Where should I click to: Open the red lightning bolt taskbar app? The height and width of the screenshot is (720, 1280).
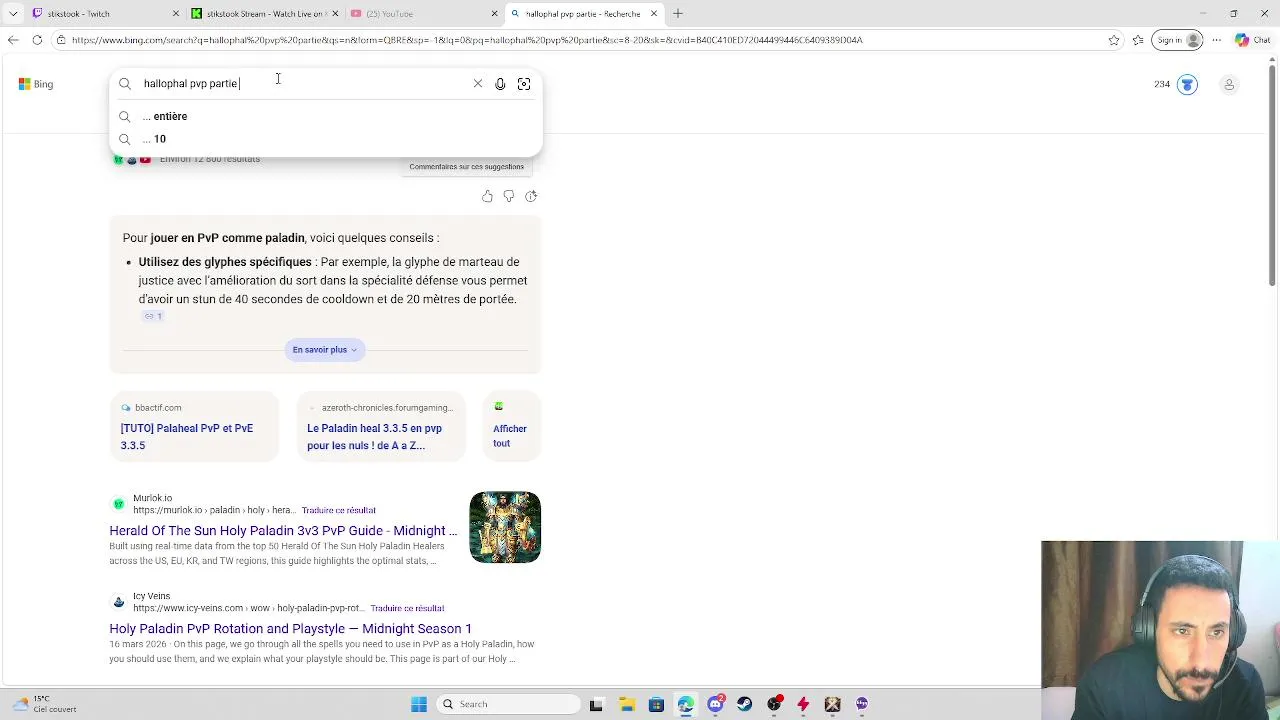click(x=803, y=704)
